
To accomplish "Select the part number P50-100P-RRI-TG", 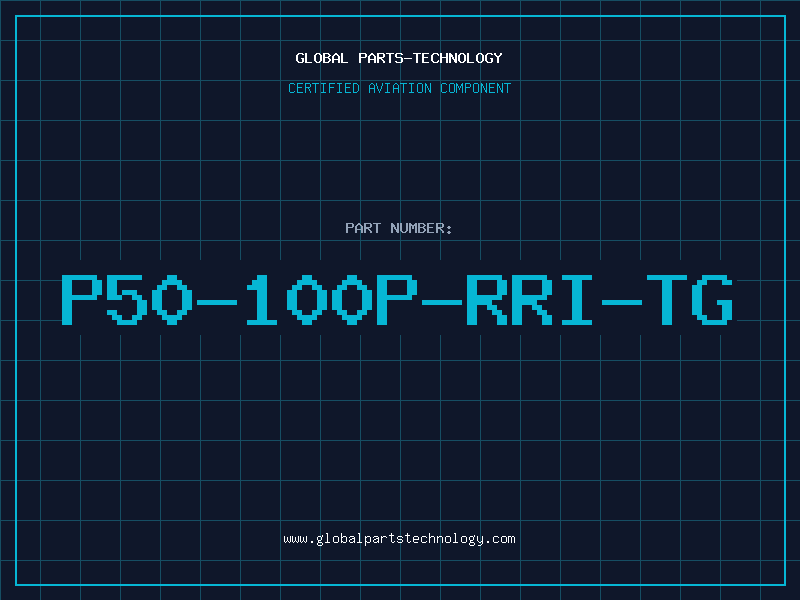I will pyautogui.click(x=397, y=299).
